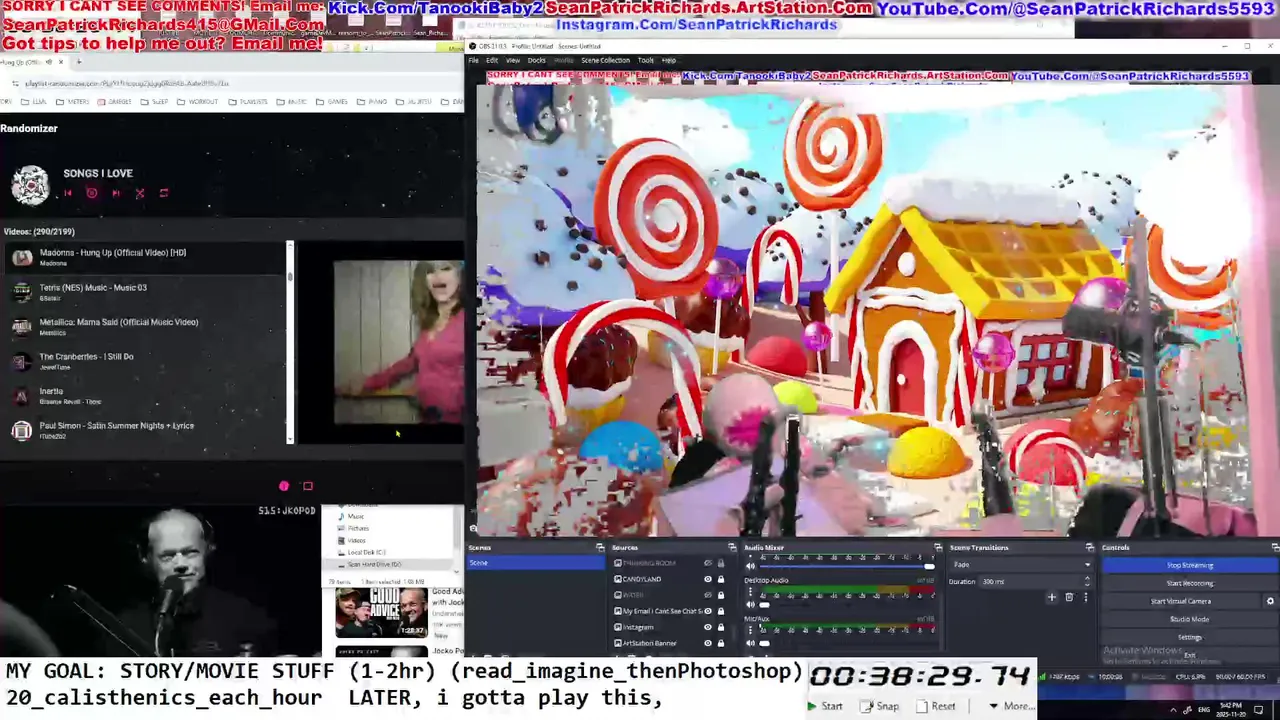Image resolution: width=1280 pixels, height=720 pixels.
Task: Select the THINKING ROOM source
Action: pos(649,563)
